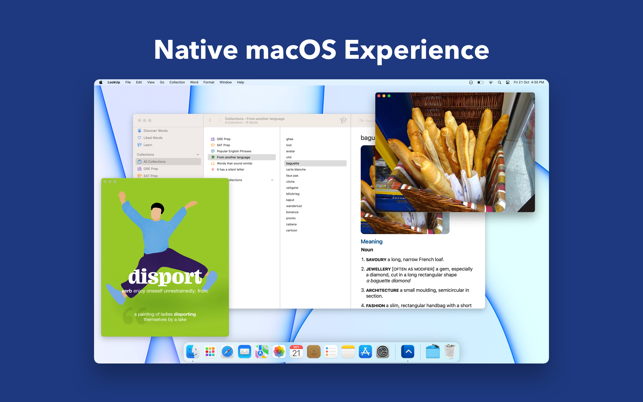Open the Words that sound similar collection
643x402 pixels.
pyautogui.click(x=242, y=163)
